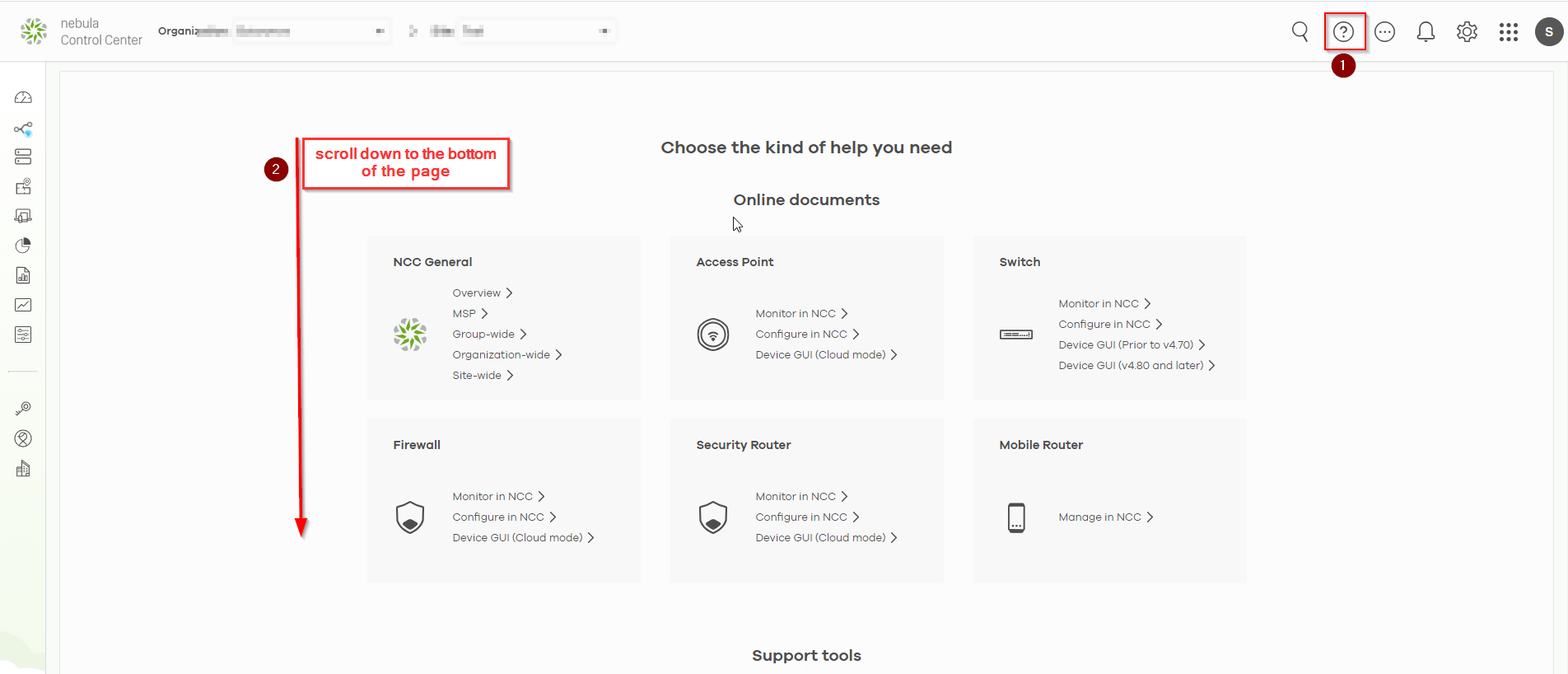Click the building icon in sidebar

click(x=23, y=469)
